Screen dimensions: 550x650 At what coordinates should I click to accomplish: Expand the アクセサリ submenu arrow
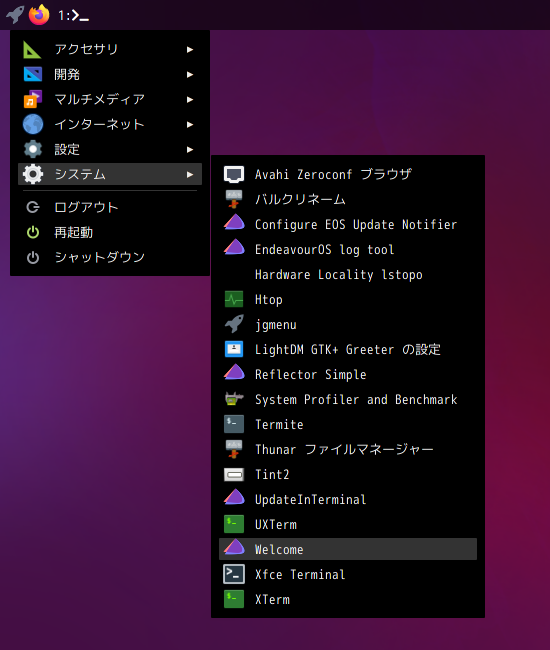pos(190,50)
